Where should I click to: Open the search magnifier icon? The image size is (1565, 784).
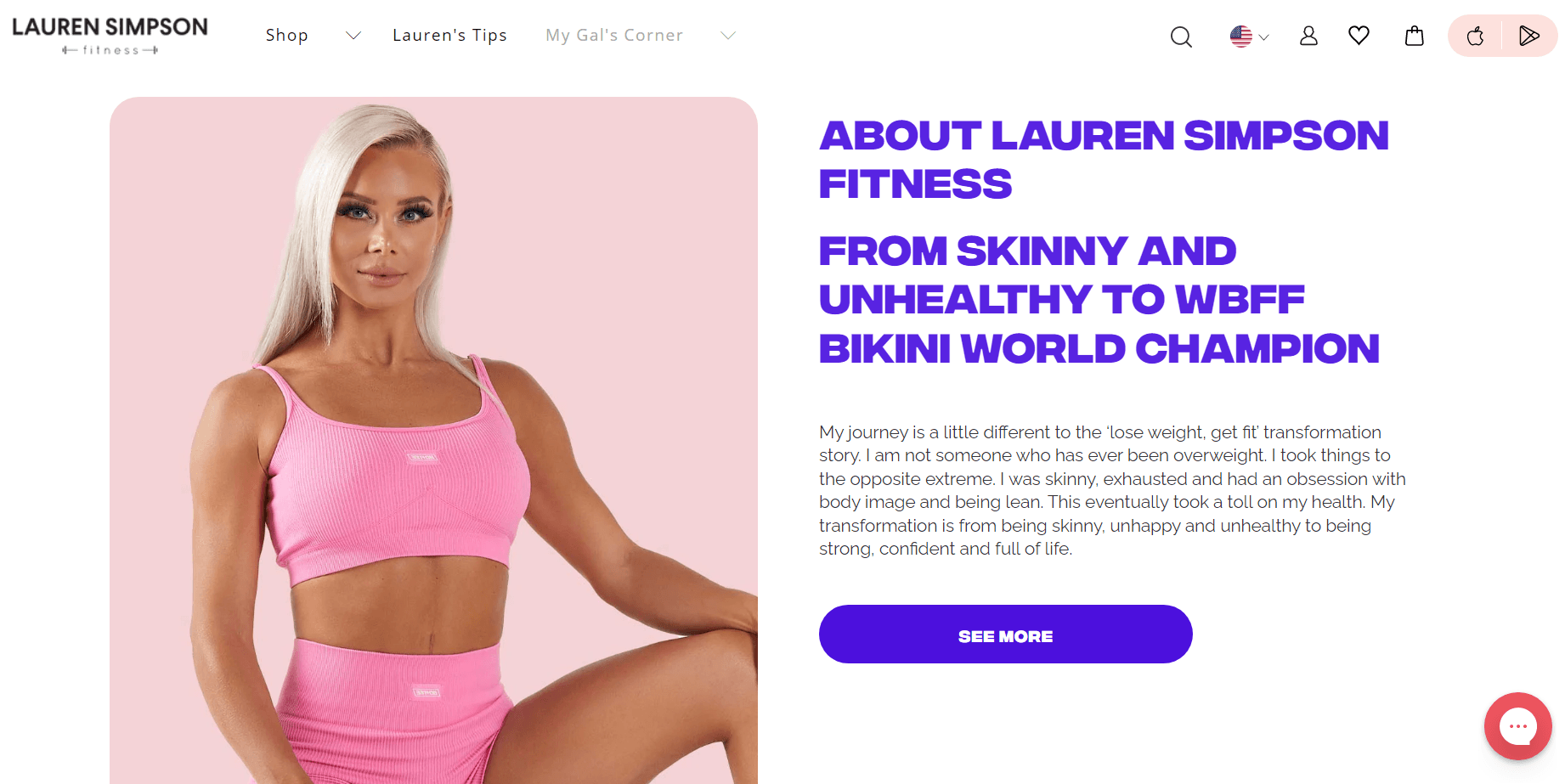tap(1181, 37)
